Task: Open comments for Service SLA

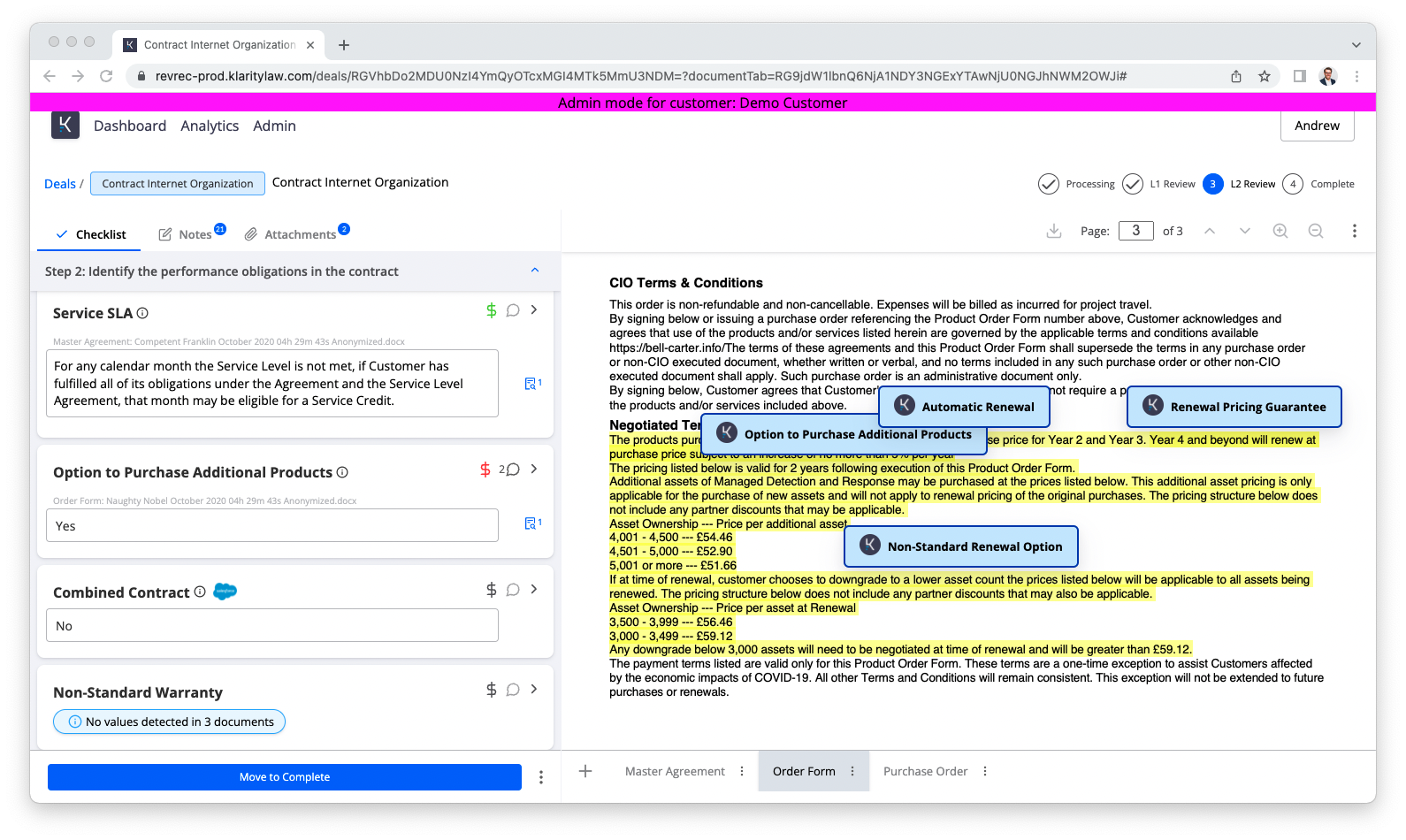Action: [513, 310]
